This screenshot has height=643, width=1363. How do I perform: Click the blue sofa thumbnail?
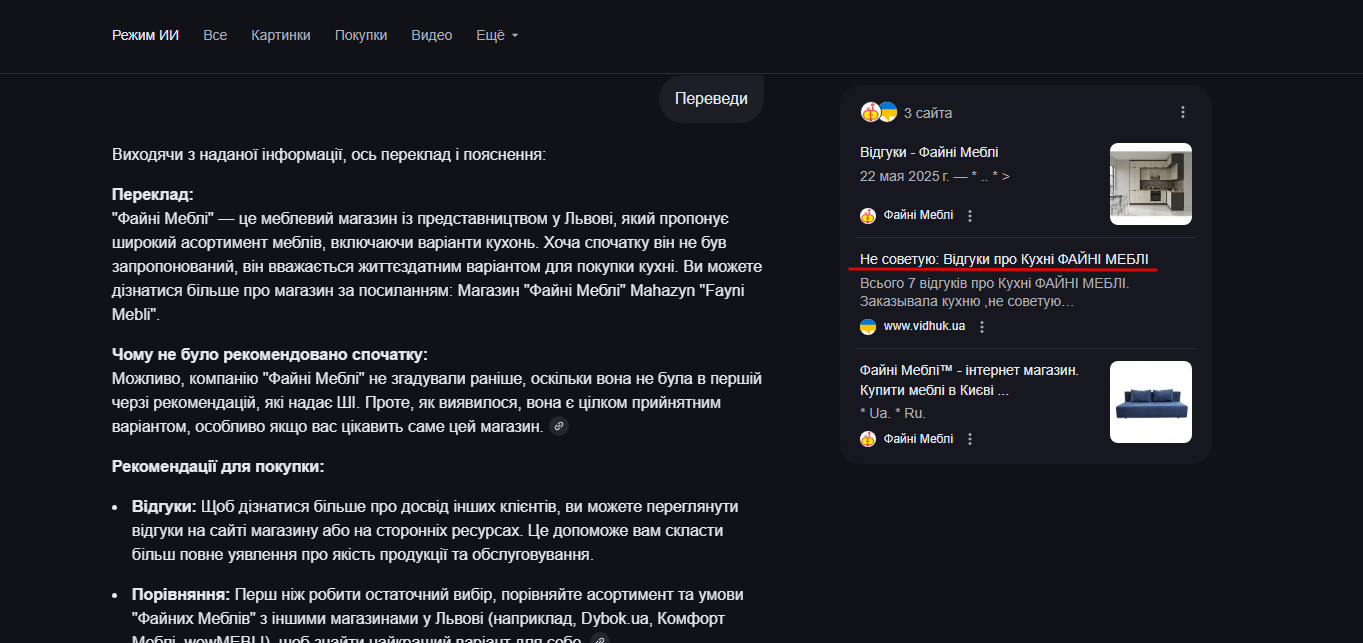click(x=1151, y=402)
